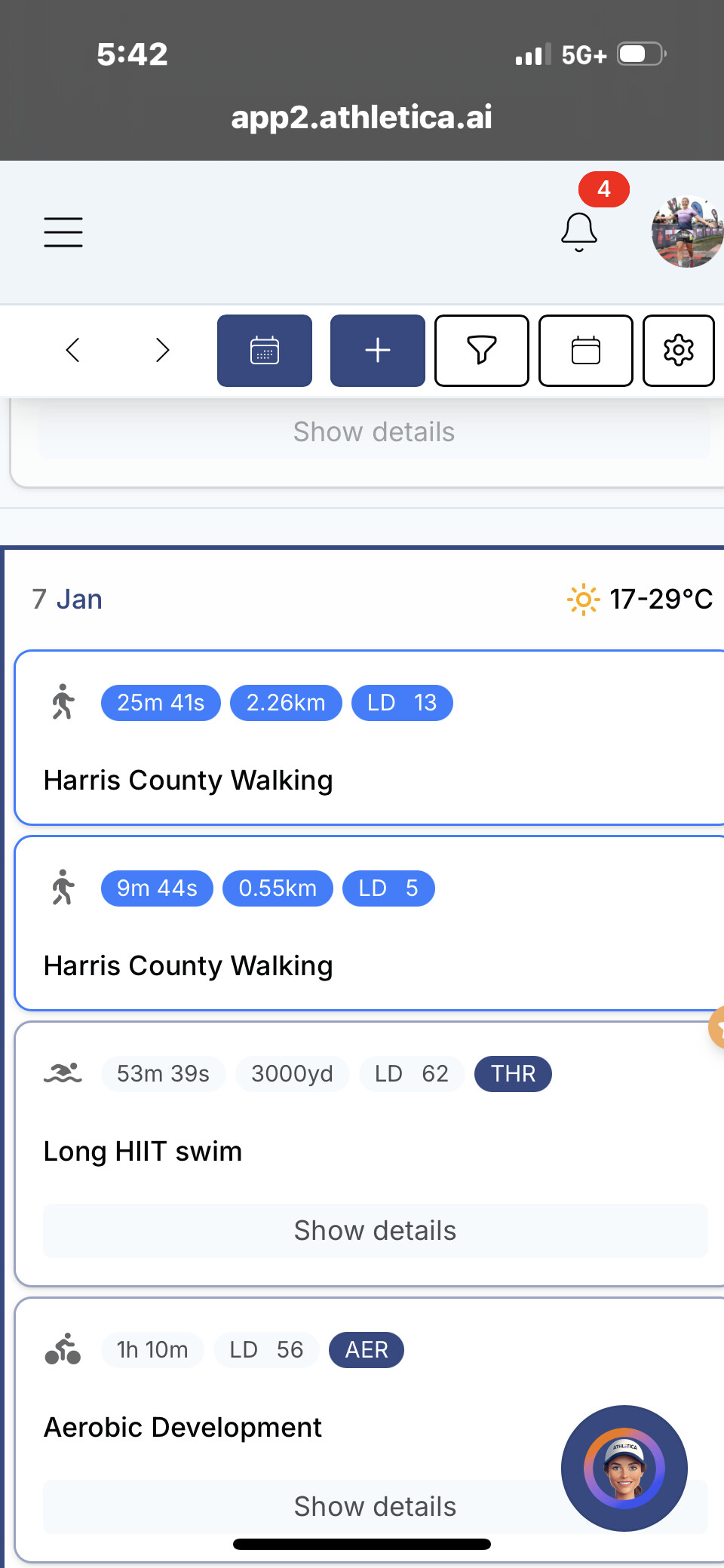Expand Show details for Long HIIT swim
Screen dimensions: 724x1568
click(375, 1231)
